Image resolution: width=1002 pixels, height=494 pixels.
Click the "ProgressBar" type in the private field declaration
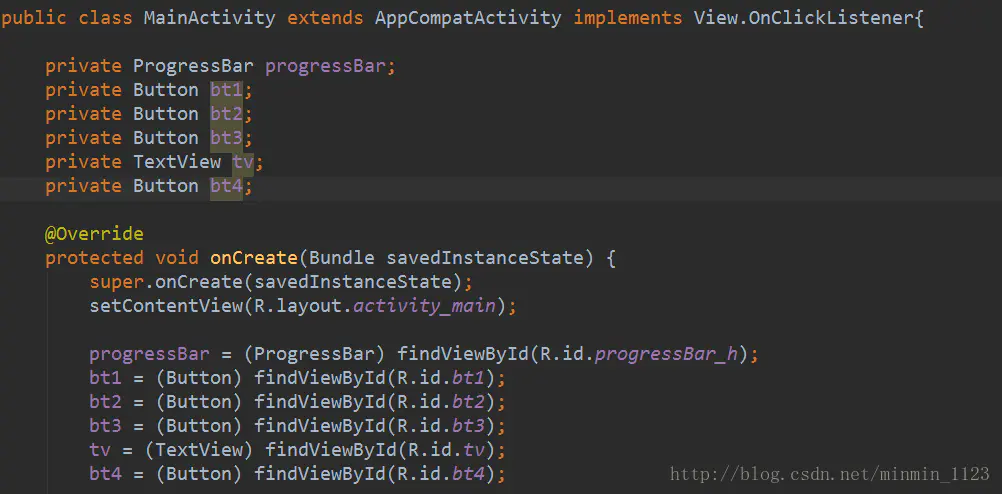click(193, 66)
